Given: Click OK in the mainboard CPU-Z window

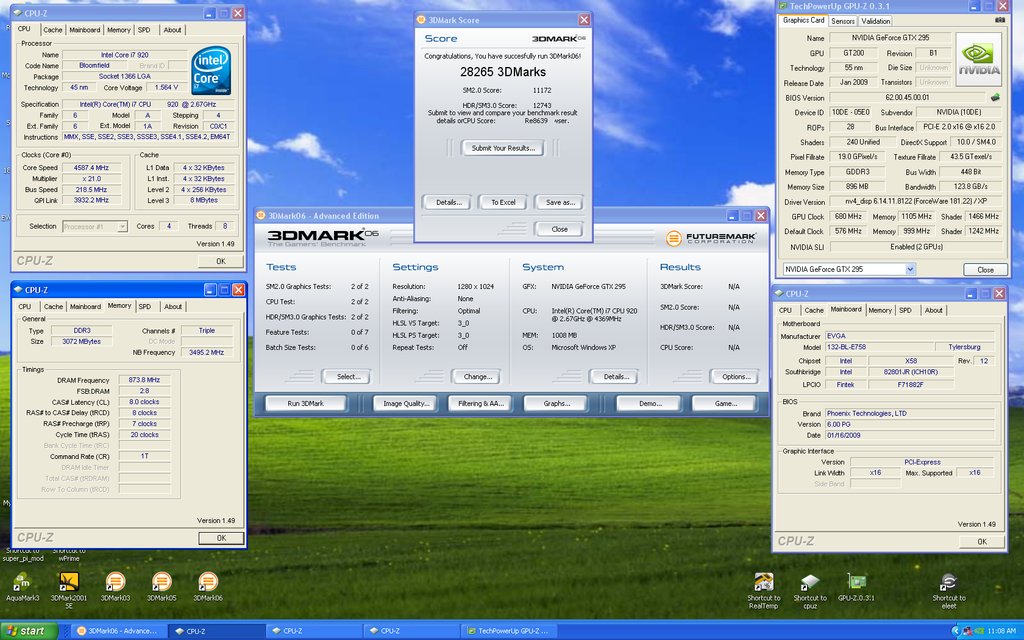Looking at the screenshot, I should coord(982,541).
